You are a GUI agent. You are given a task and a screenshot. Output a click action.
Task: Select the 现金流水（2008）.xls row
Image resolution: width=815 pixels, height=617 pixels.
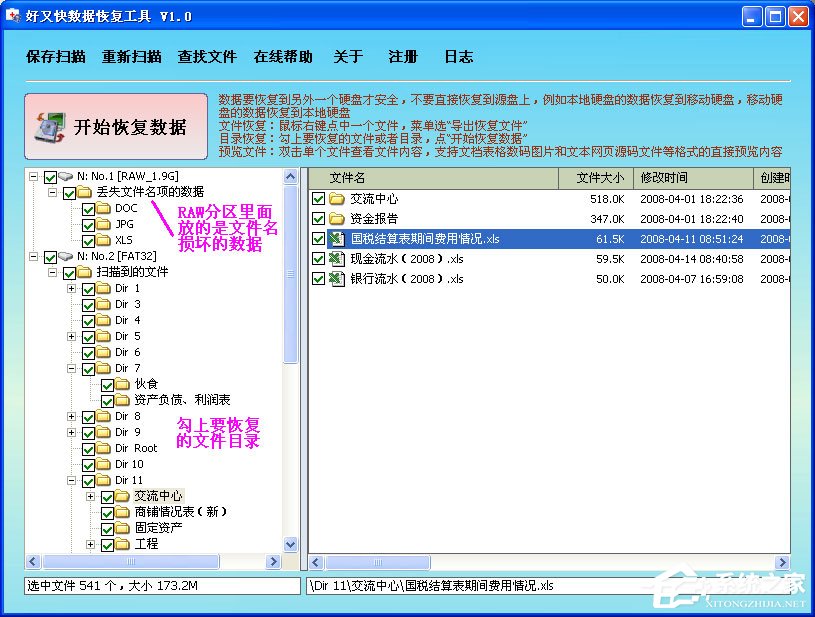point(420,258)
